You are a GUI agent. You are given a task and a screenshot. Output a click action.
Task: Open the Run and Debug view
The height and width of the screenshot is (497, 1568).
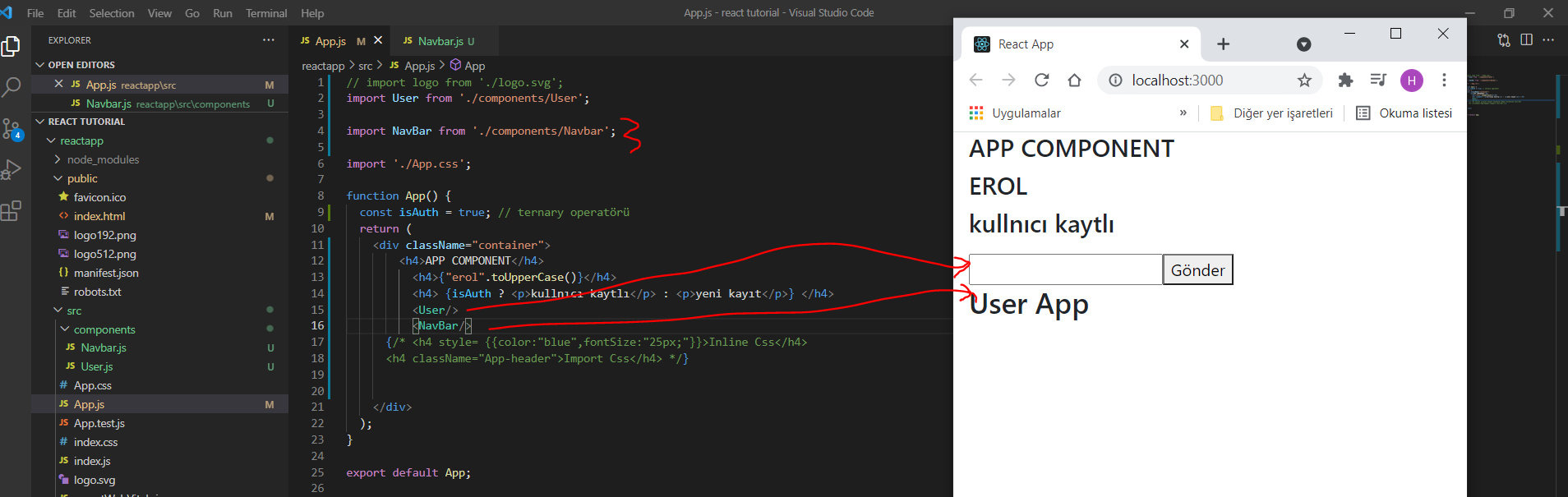click(12, 170)
